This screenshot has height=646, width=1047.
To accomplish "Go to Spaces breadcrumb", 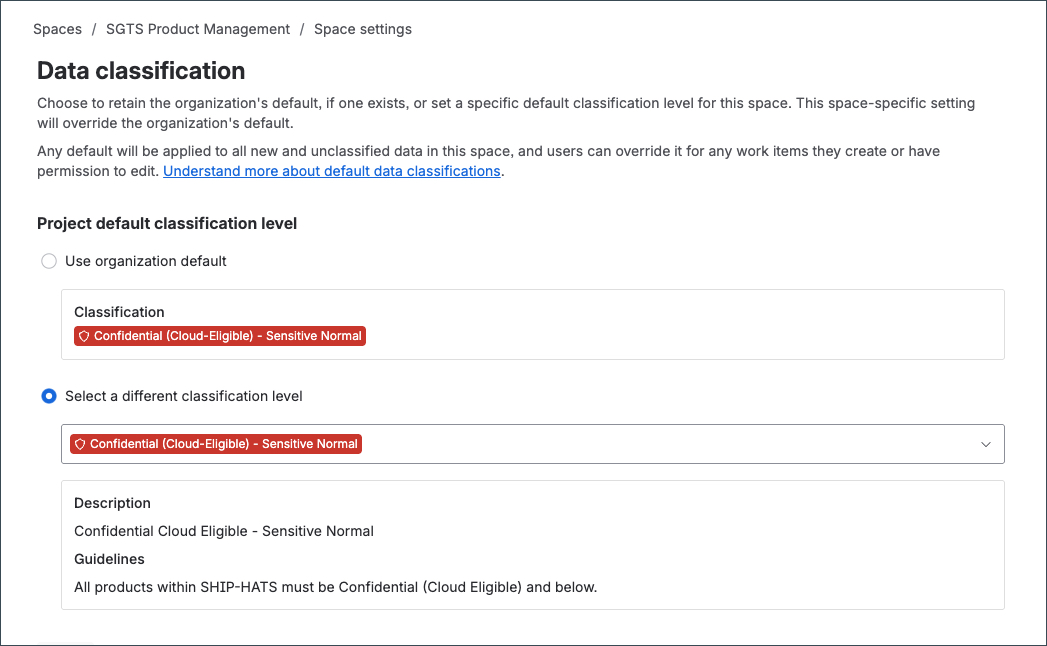I will [57, 29].
